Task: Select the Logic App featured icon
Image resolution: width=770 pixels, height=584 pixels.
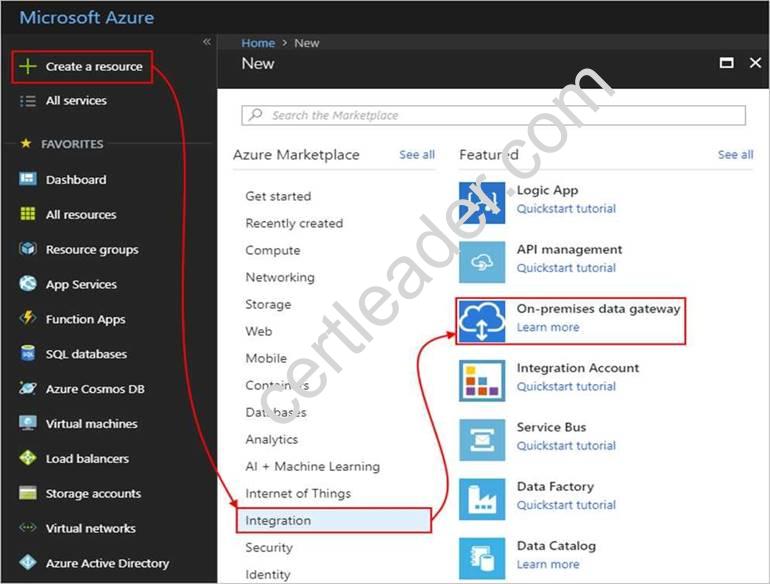Action: (x=482, y=203)
